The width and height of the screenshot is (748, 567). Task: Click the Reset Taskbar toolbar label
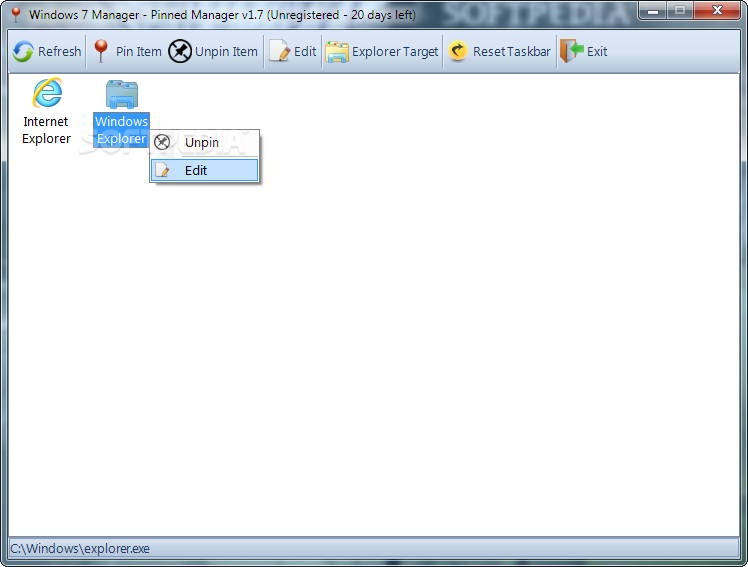pos(512,52)
